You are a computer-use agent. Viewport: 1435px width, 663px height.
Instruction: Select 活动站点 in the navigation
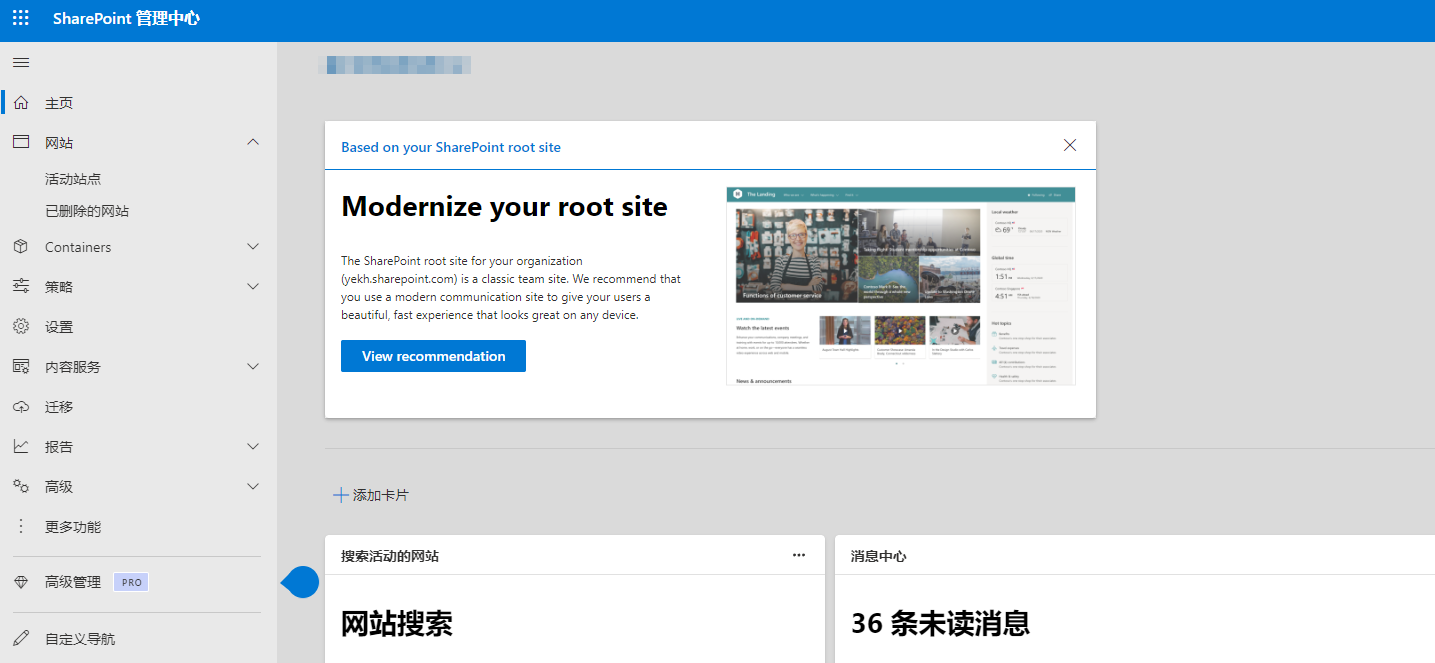tap(73, 179)
